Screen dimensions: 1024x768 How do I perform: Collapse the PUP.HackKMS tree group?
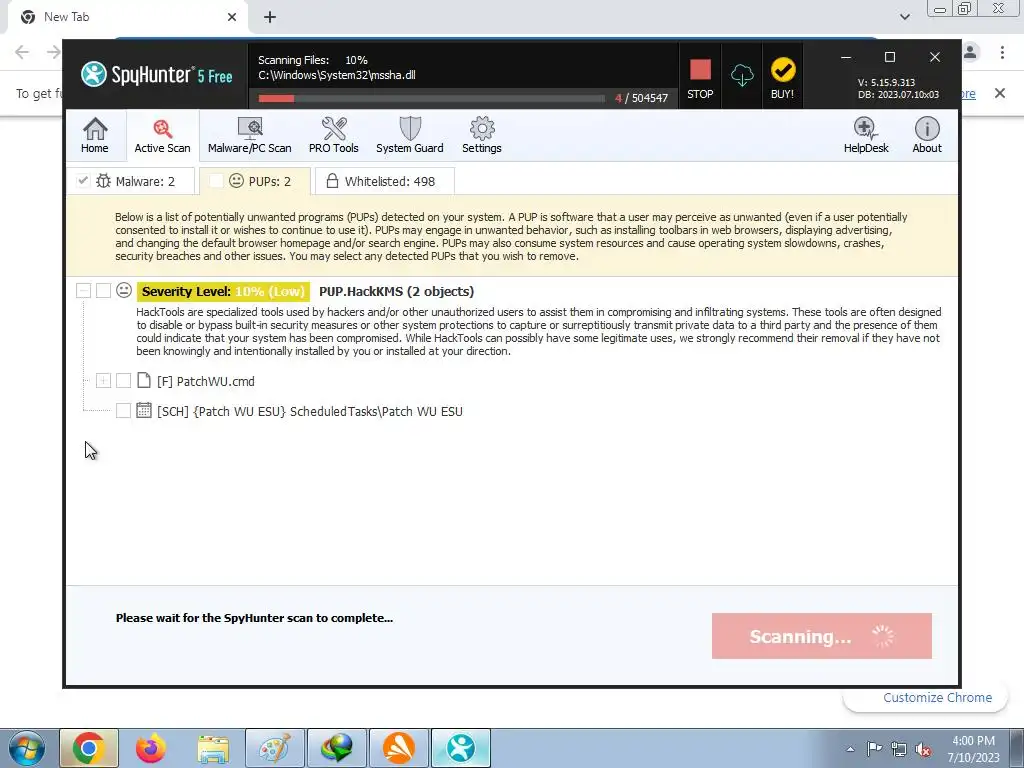[x=83, y=290]
